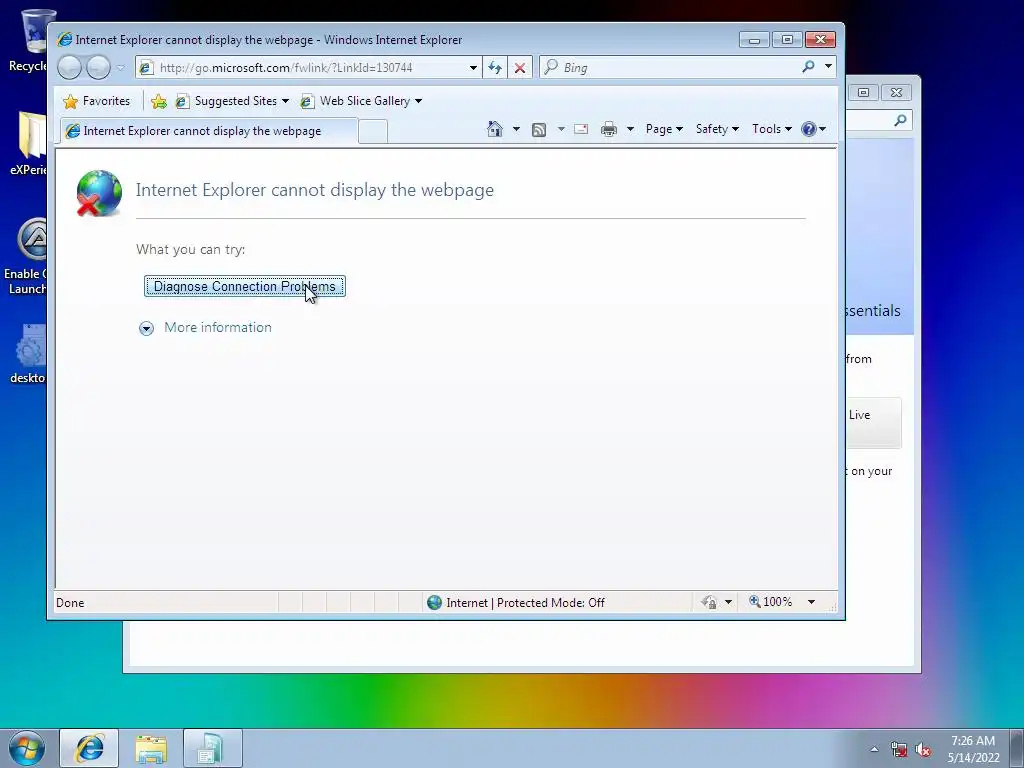Expand the Feeds dropdown arrow
This screenshot has height=768, width=1024.
[561, 129]
